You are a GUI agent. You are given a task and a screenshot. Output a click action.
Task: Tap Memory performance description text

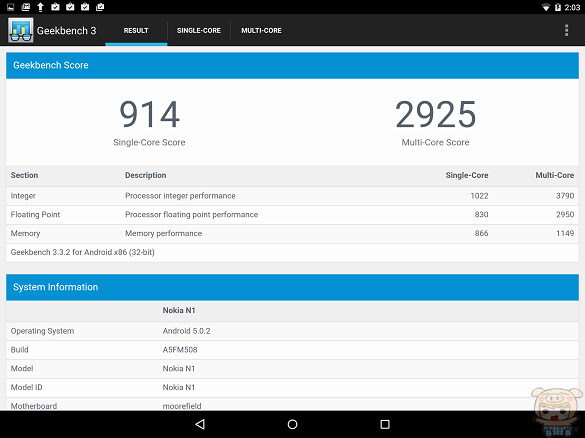point(163,234)
